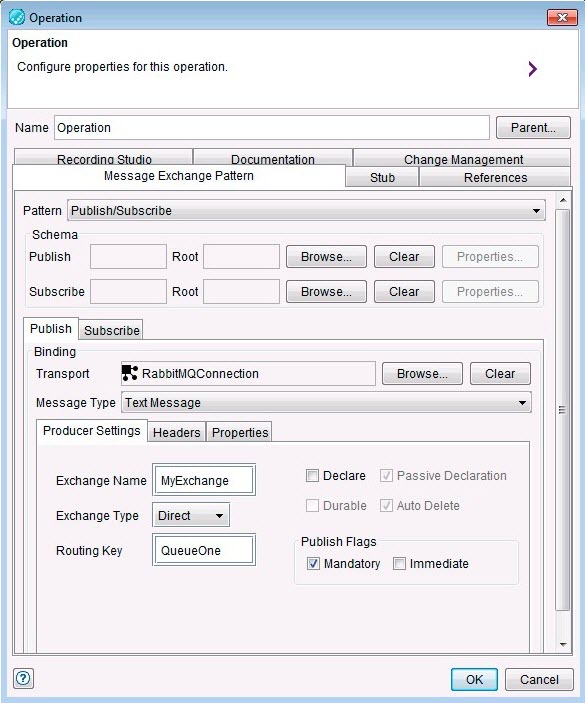Toggle the Durable checkbox
Screen dimensions: 585x703
tap(312, 506)
